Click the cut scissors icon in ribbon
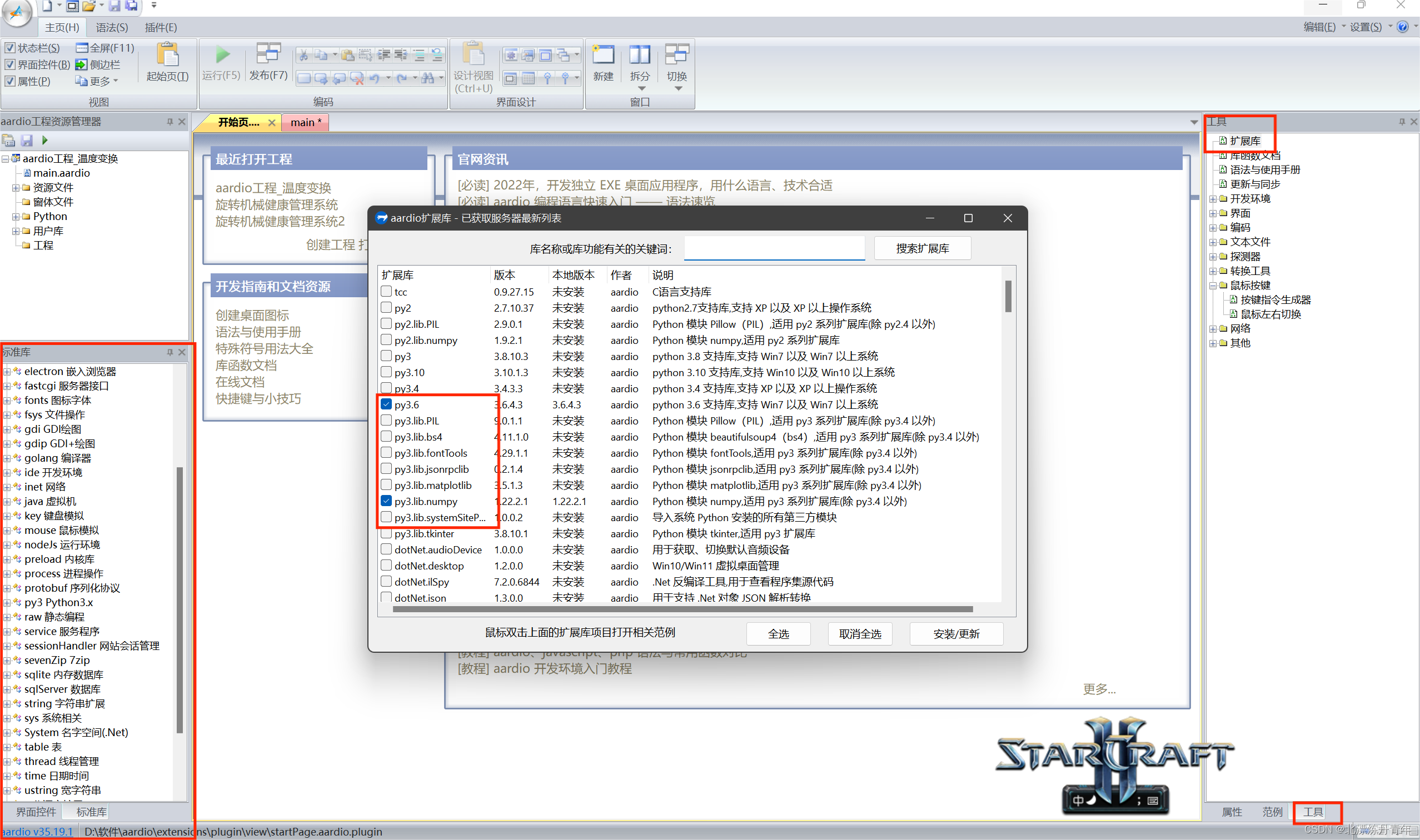The width and height of the screenshot is (1420, 840). coord(303,55)
